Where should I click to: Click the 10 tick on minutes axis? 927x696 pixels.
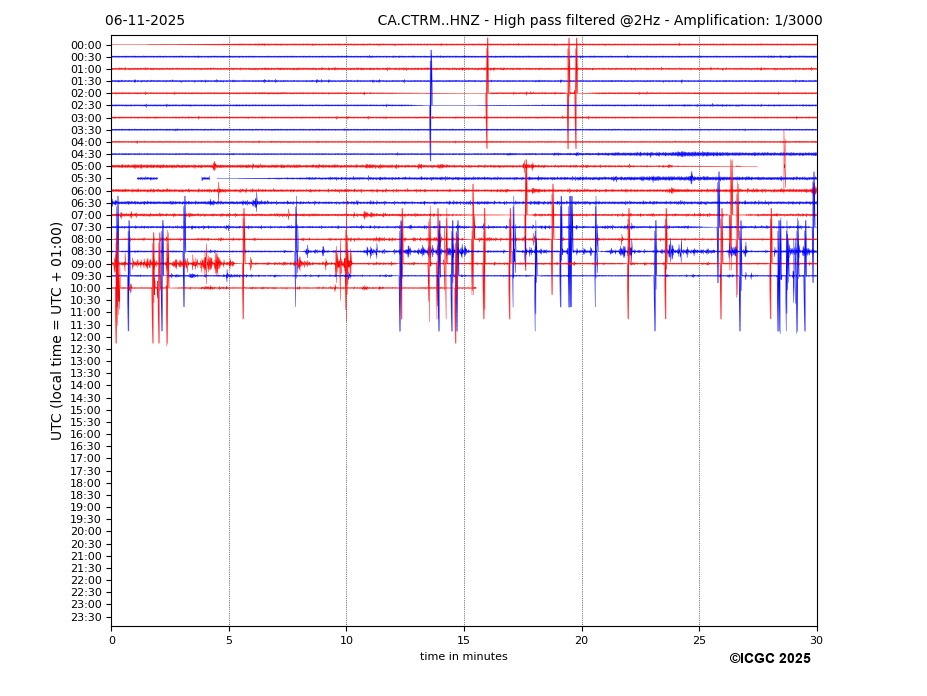pyautogui.click(x=347, y=640)
